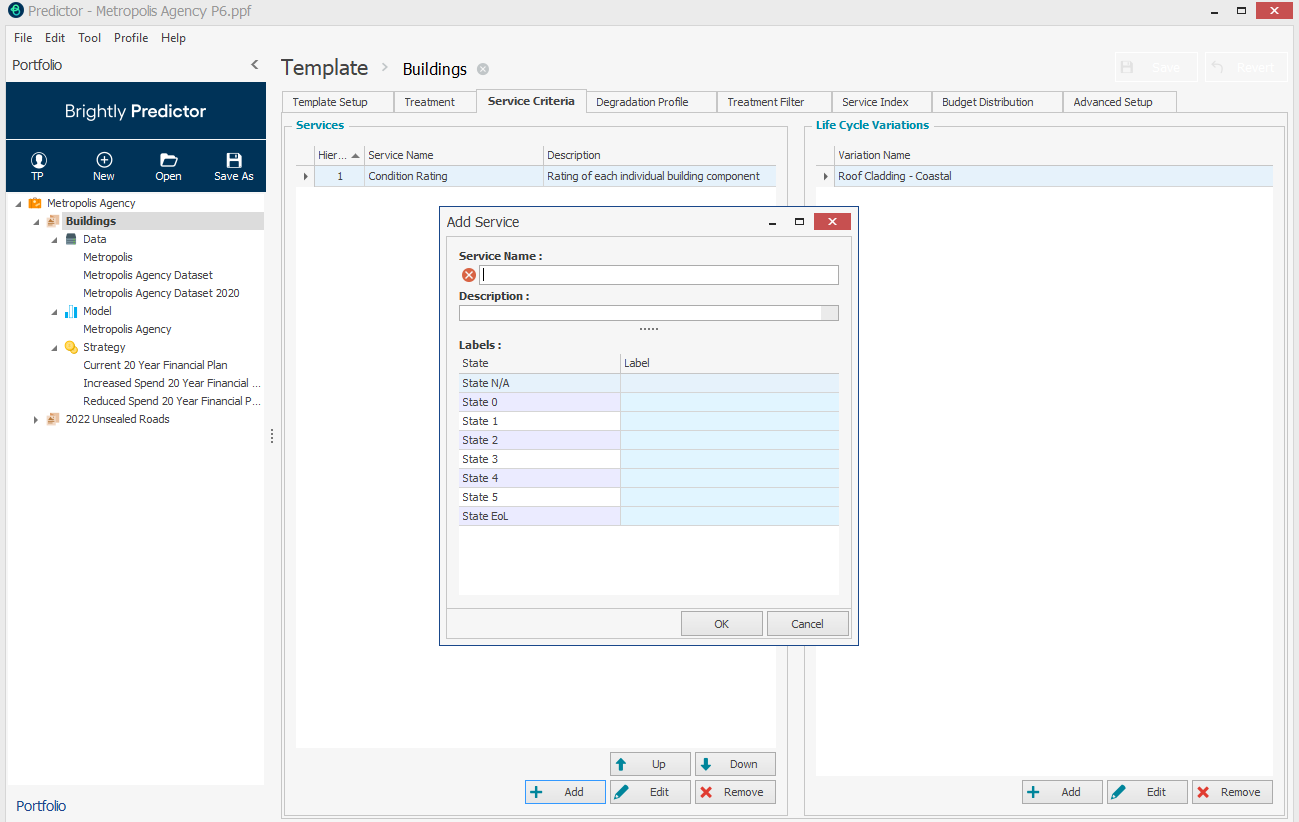Click the Model chart icon in tree
The width and height of the screenshot is (1299, 822).
pyautogui.click(x=71, y=311)
